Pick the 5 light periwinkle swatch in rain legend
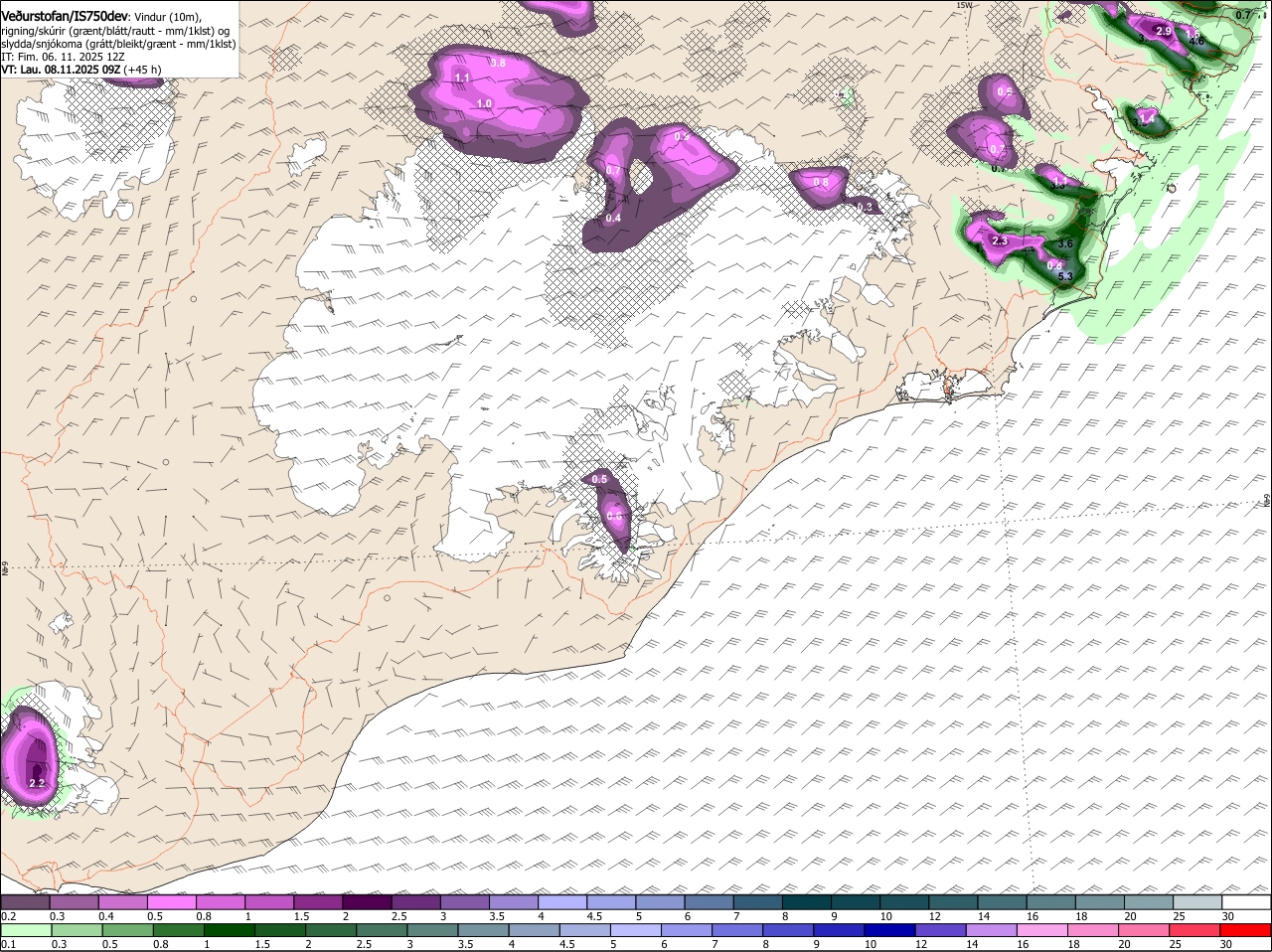The width and height of the screenshot is (1272, 952). tap(636, 930)
